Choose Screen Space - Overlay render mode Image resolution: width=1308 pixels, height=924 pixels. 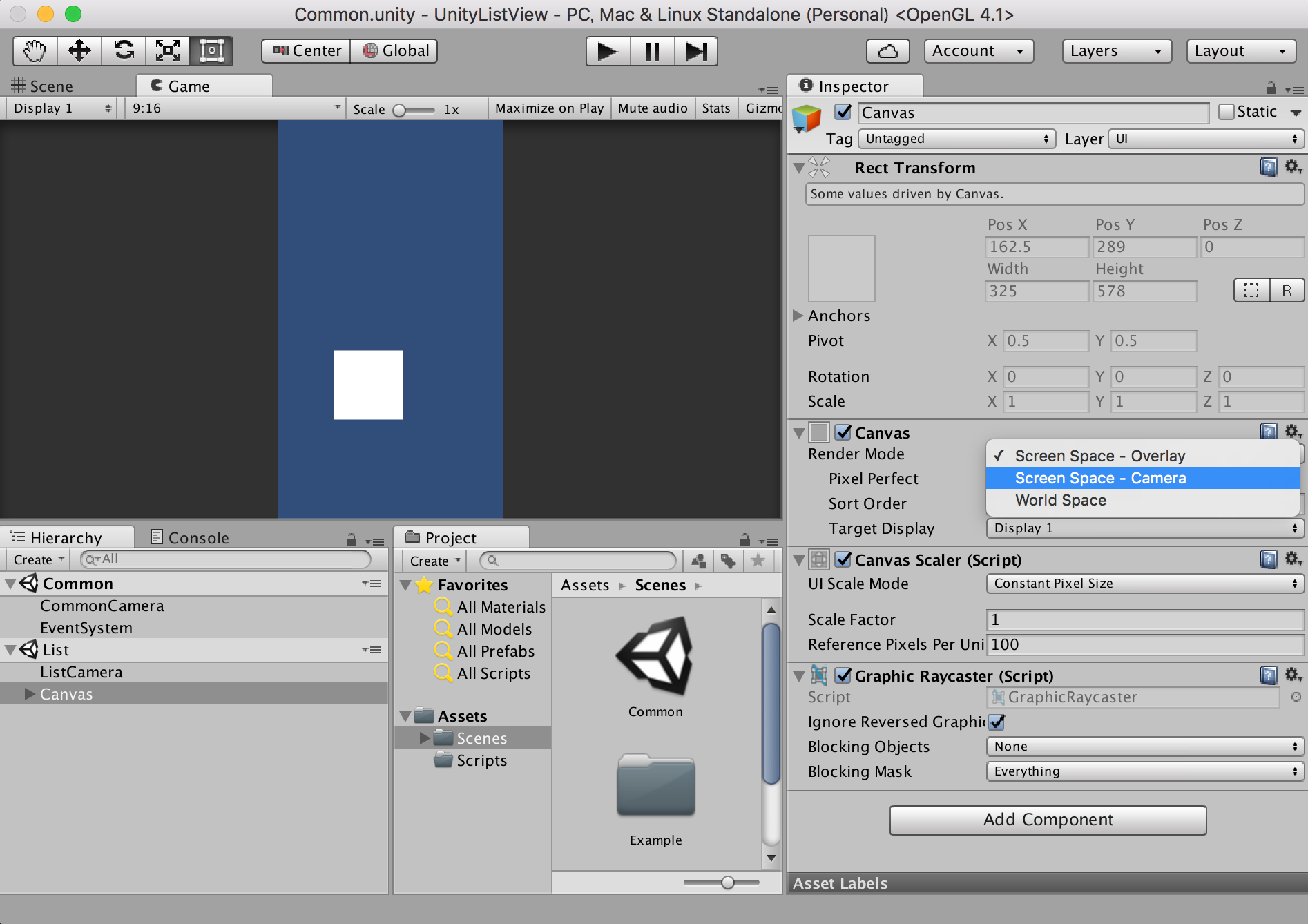point(1143,456)
